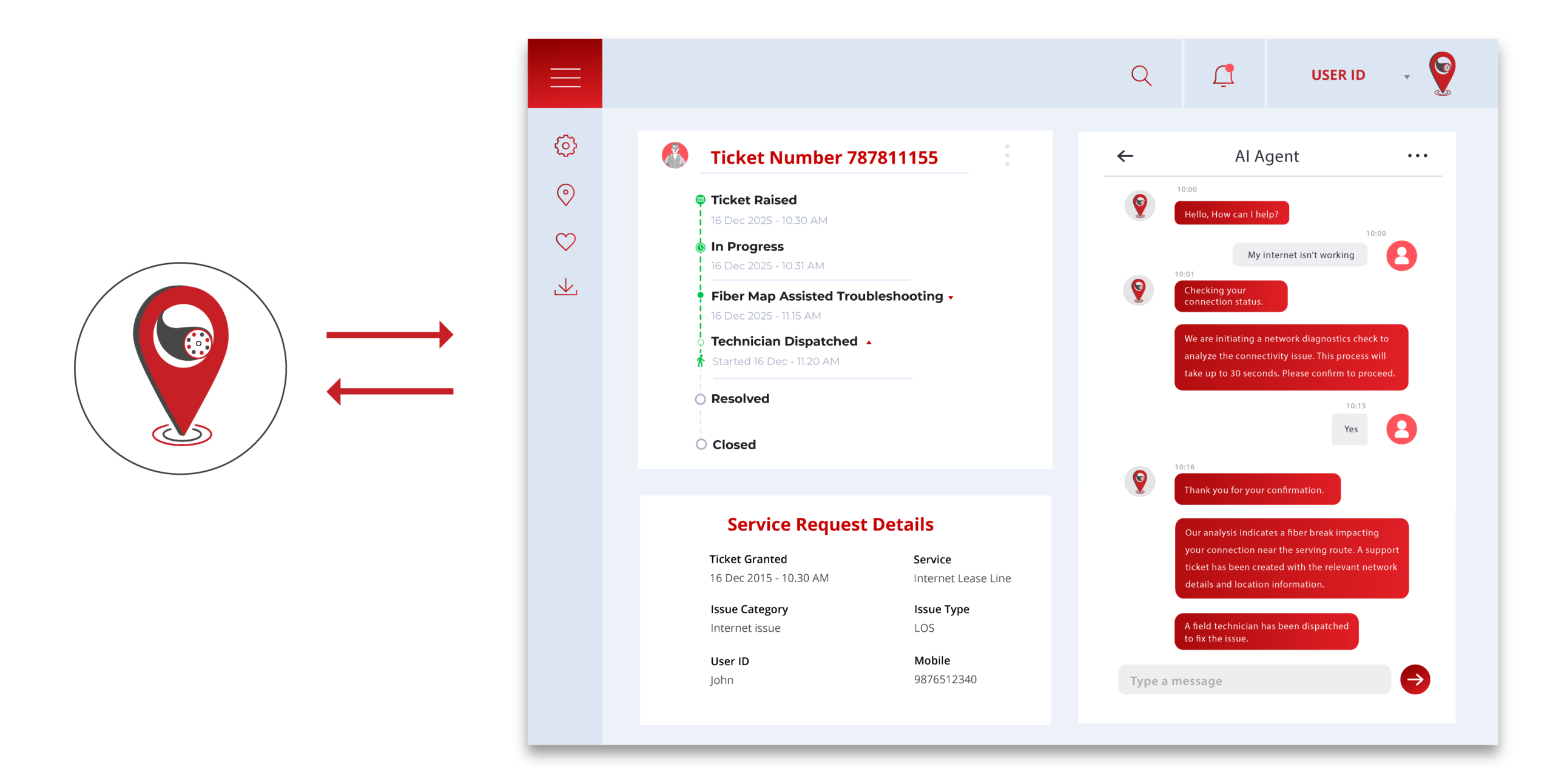Focus the Type a message field
Viewport: 1553px width, 784px height.
[x=1253, y=680]
